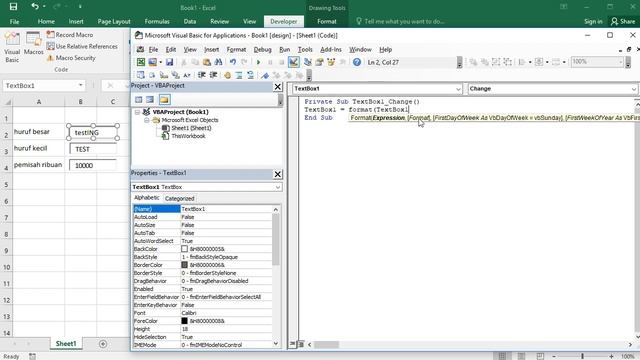Click View Object icon in Project panel
The height and width of the screenshot is (360, 640).
pyautogui.click(x=150, y=100)
